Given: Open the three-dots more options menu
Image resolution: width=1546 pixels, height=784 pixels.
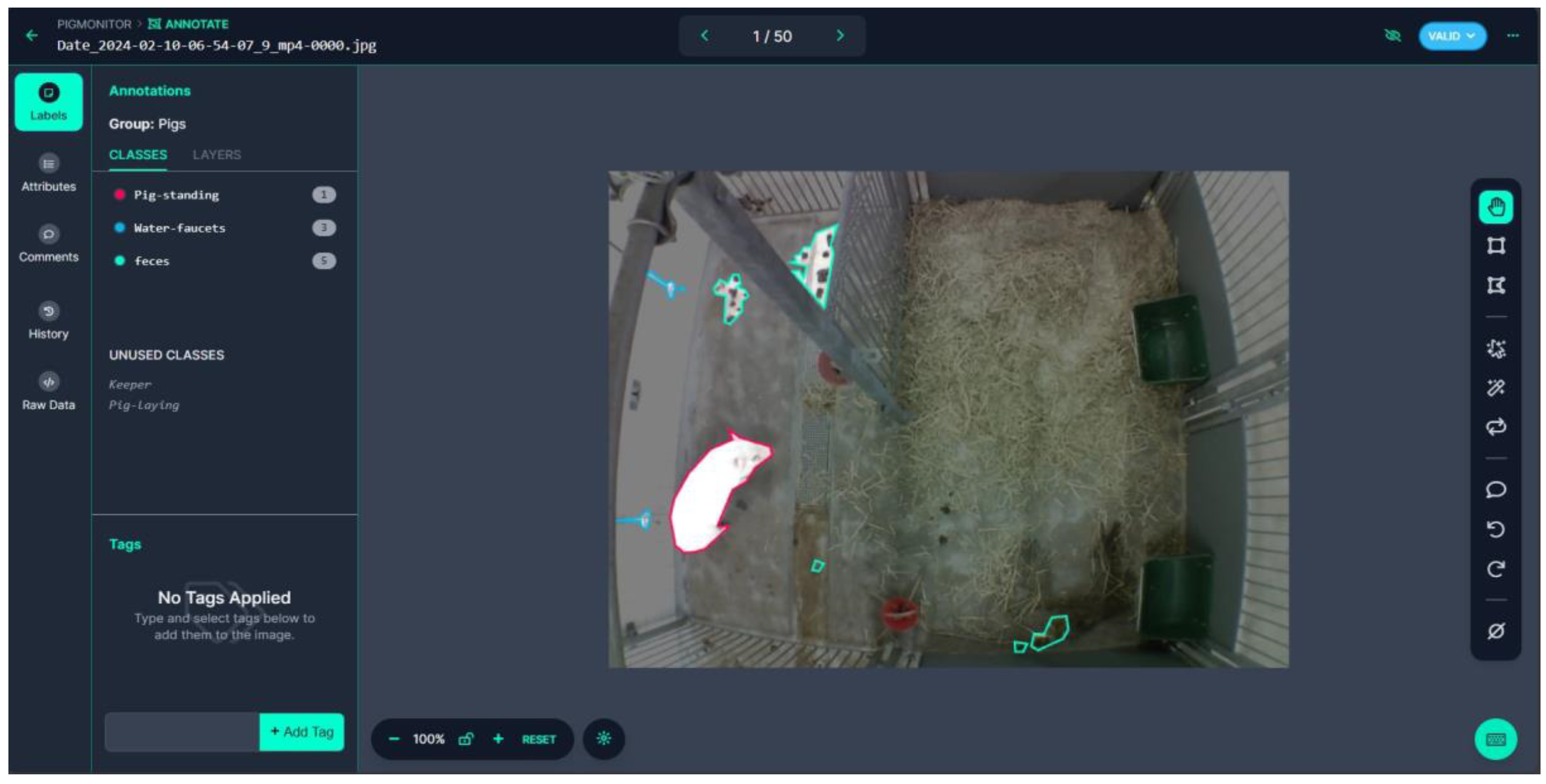Looking at the screenshot, I should (1512, 36).
